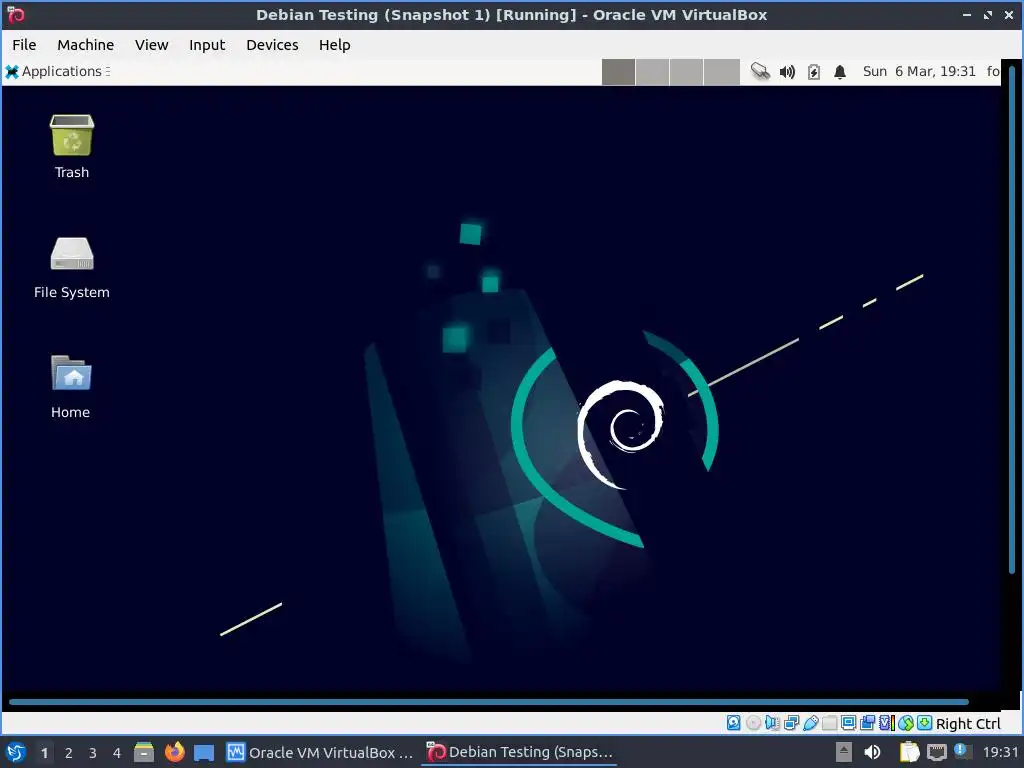Screen dimensions: 1024x768
Task: Open the host clipboard manager tray icon
Action: pos(909,752)
